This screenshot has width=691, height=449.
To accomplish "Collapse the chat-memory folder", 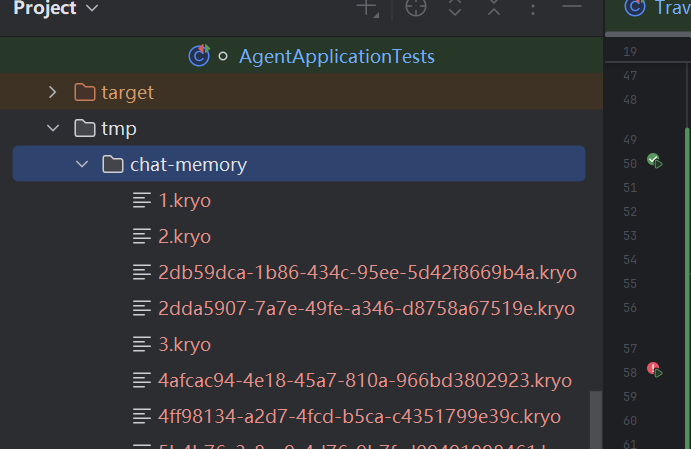I will coord(82,164).
